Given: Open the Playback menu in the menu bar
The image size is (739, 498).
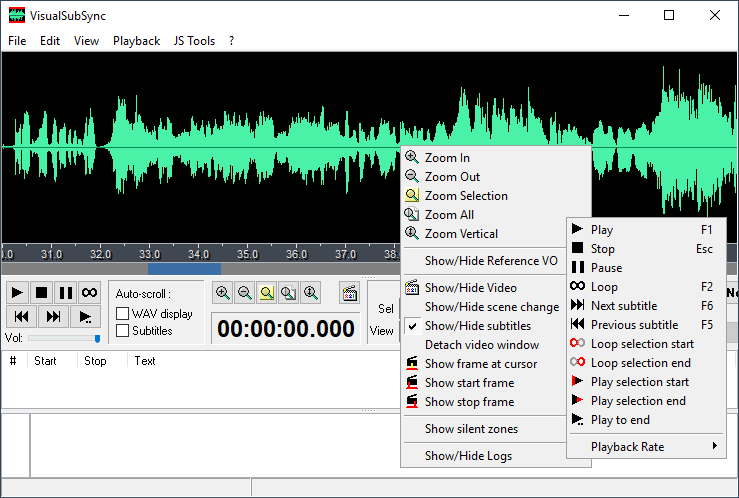Looking at the screenshot, I should click(136, 41).
